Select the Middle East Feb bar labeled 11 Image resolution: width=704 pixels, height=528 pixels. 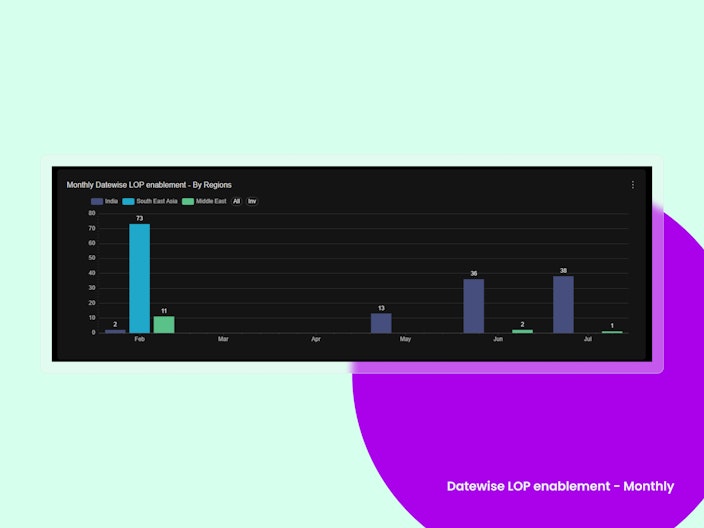164,325
